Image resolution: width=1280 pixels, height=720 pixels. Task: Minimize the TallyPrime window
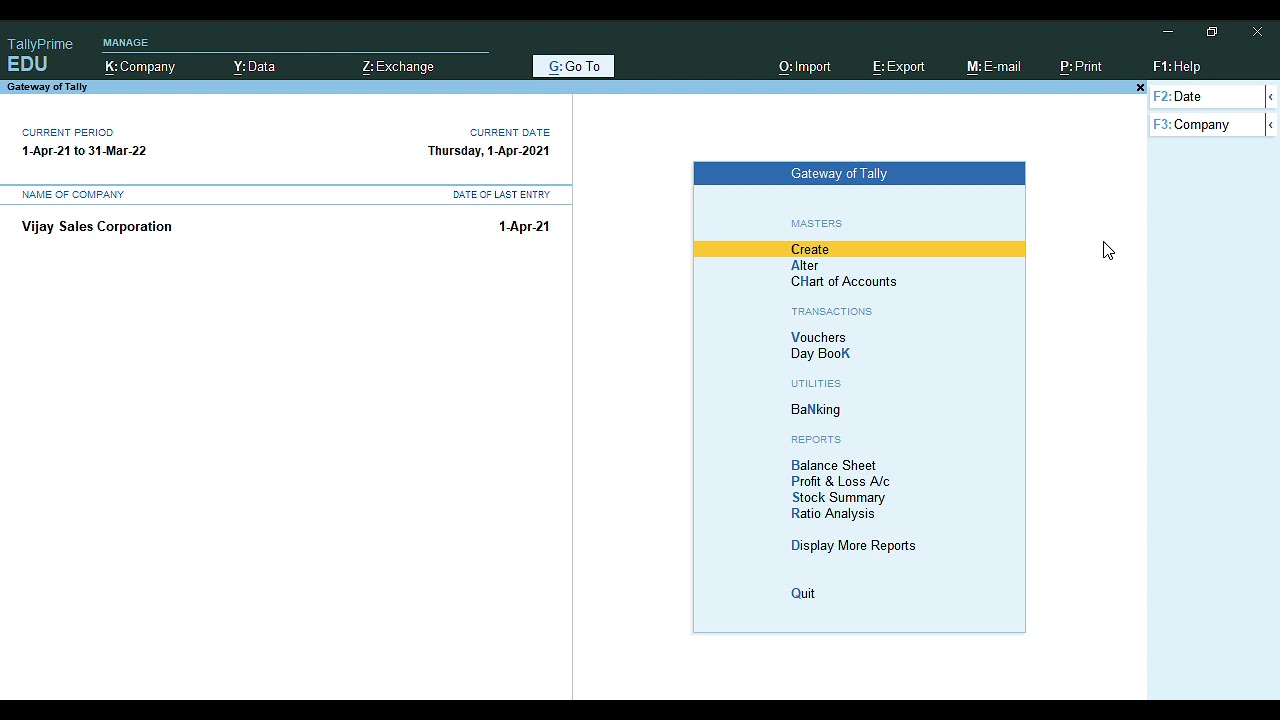tap(1168, 32)
